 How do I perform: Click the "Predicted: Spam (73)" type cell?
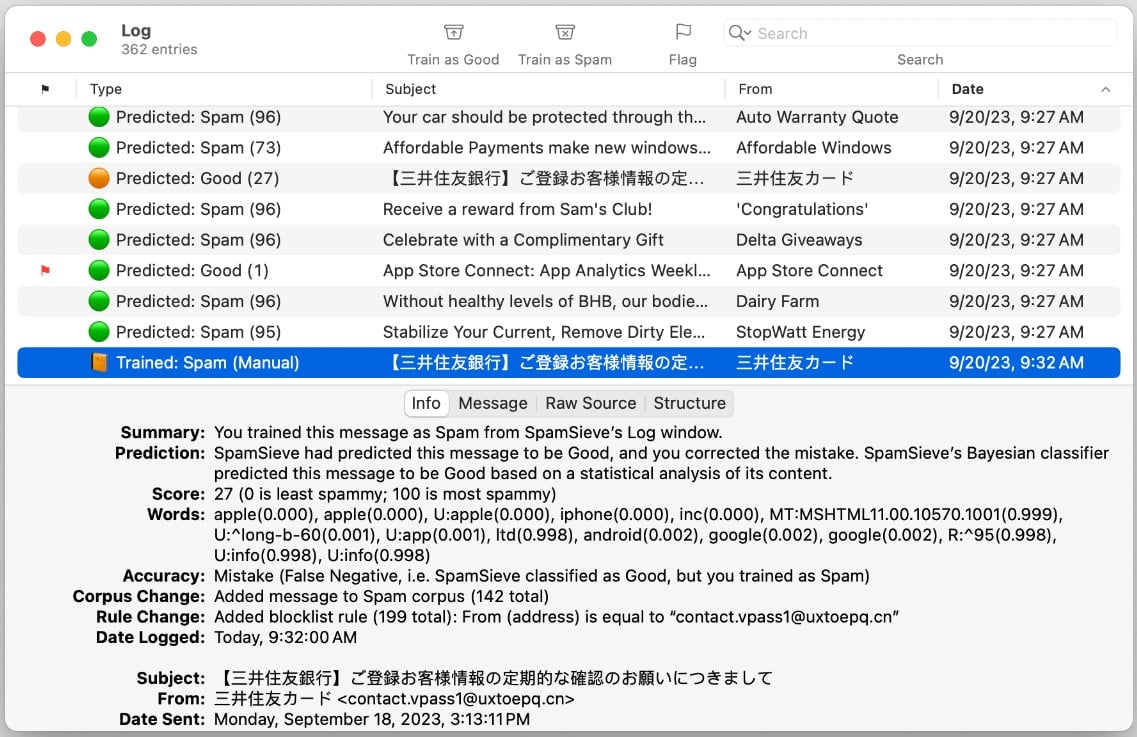[x=199, y=147]
